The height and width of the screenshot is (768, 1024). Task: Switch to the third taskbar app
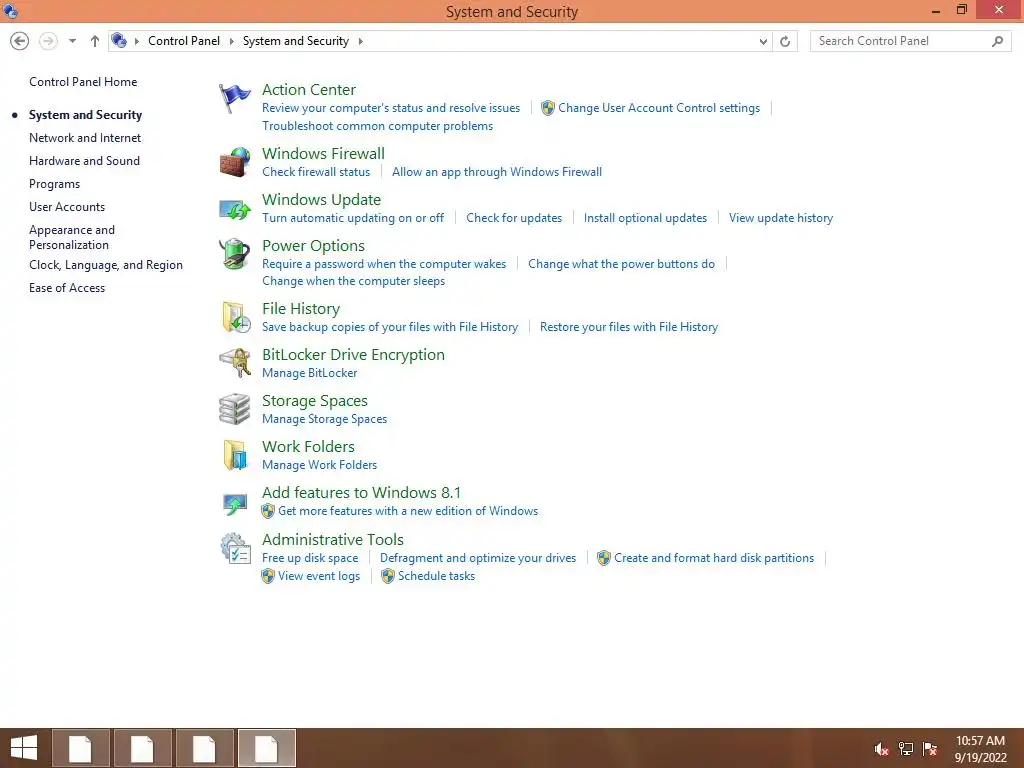[204, 748]
